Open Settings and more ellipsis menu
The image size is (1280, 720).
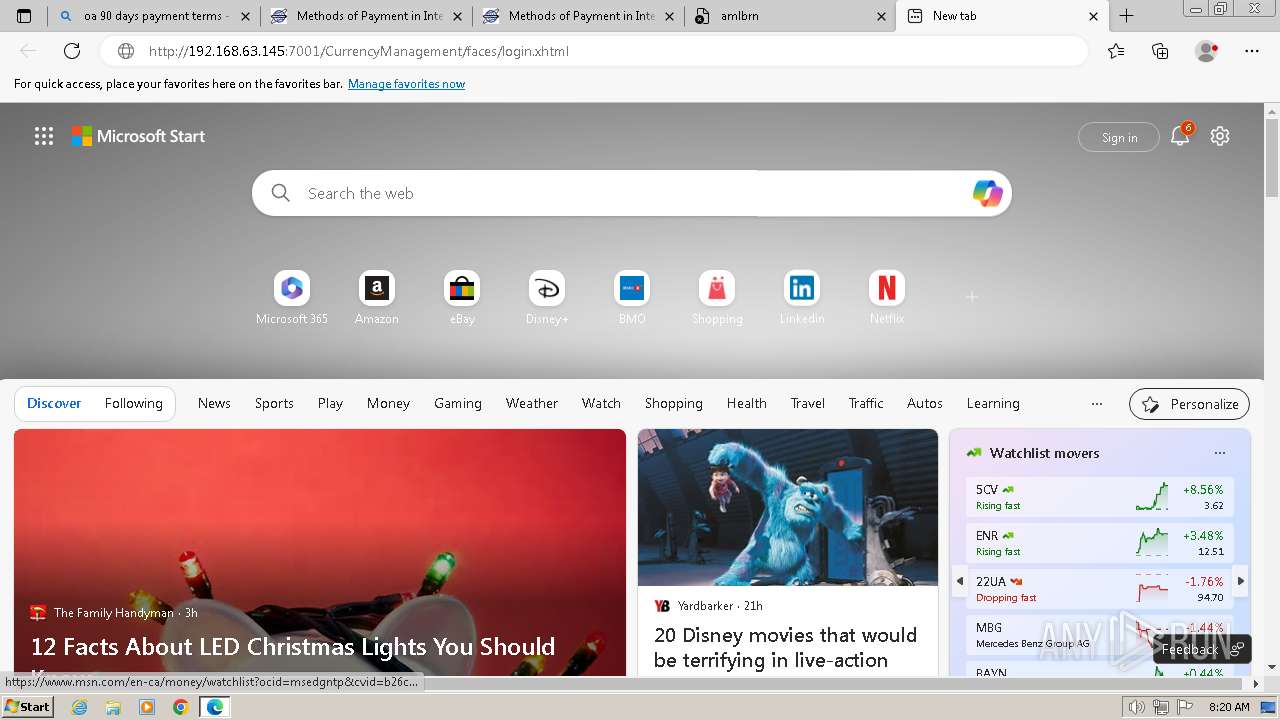[x=1252, y=51]
